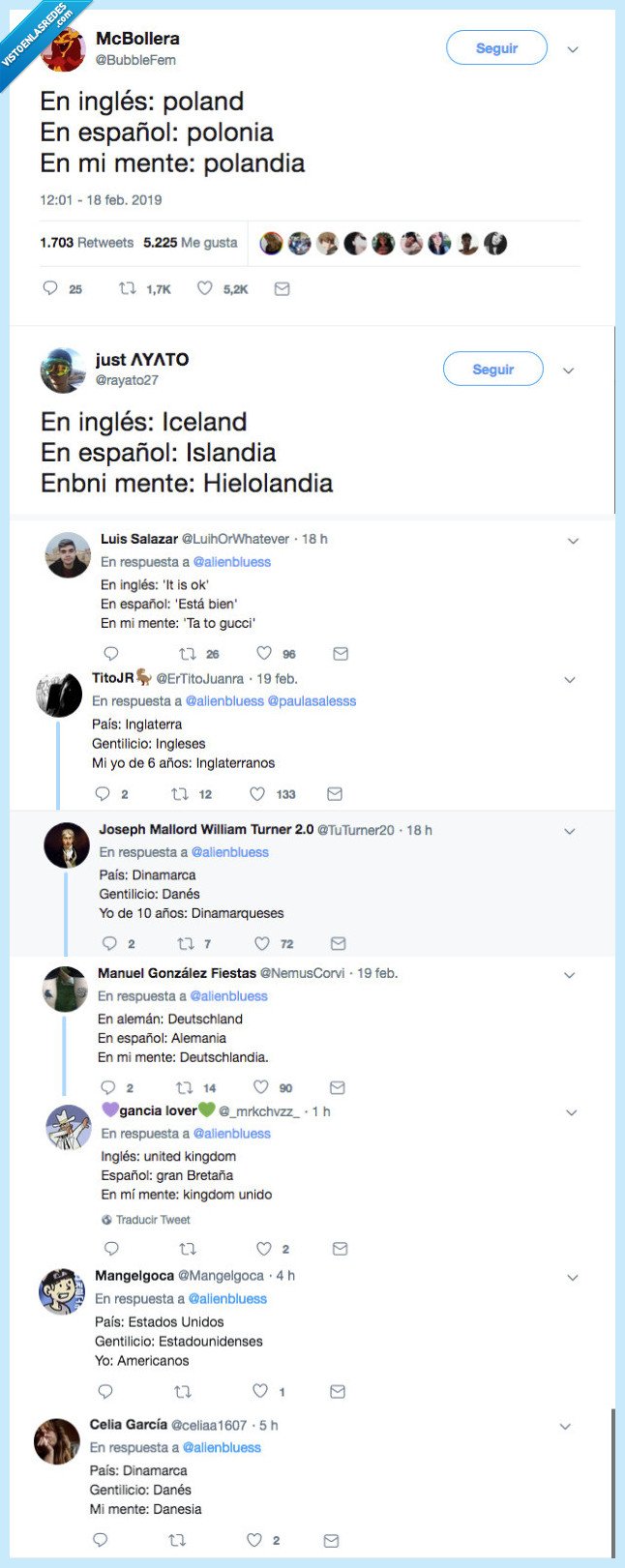
Task: Follow McBollera with the Seguir button
Action: [496, 47]
